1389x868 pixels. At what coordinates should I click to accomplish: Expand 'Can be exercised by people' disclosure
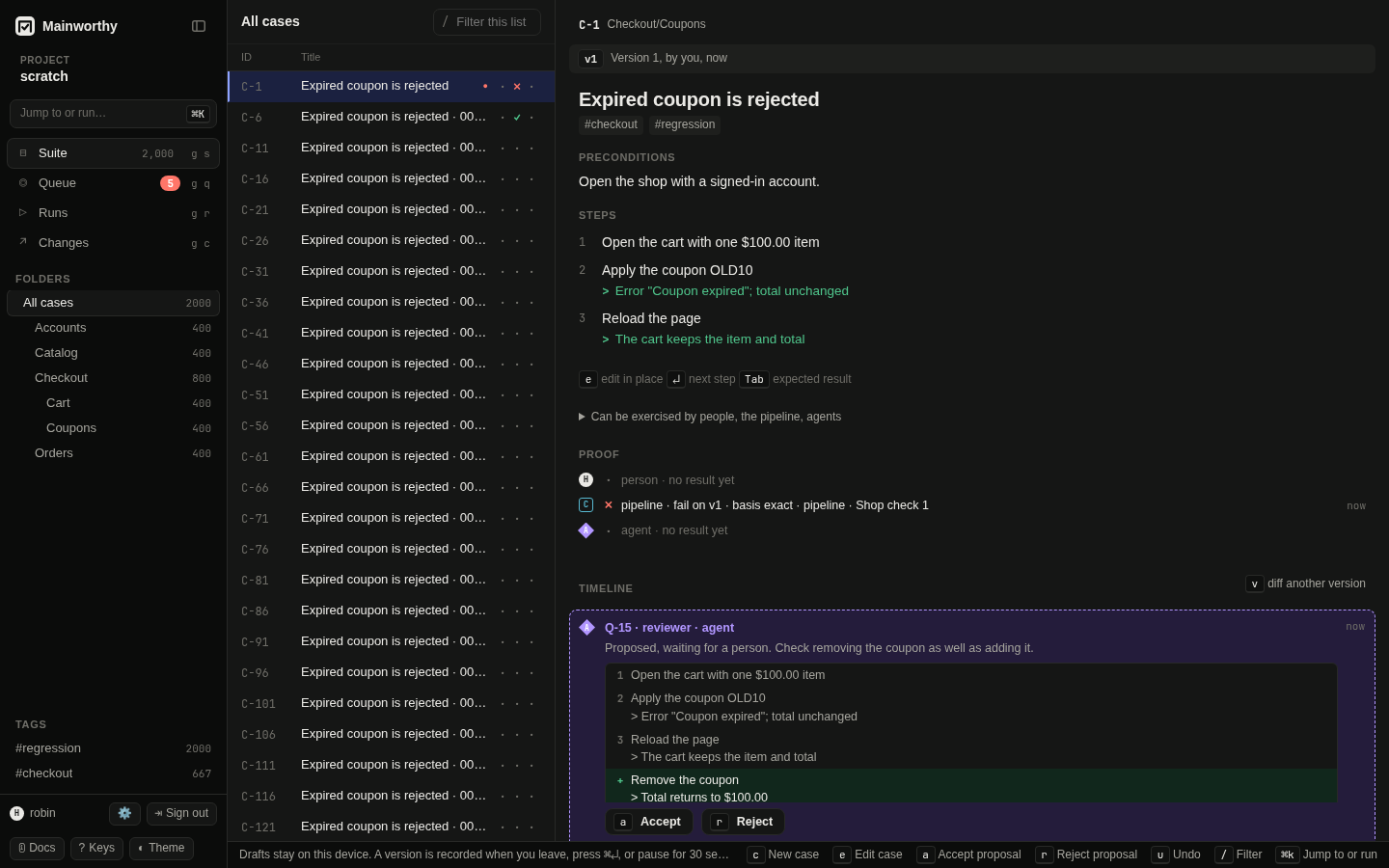(710, 417)
